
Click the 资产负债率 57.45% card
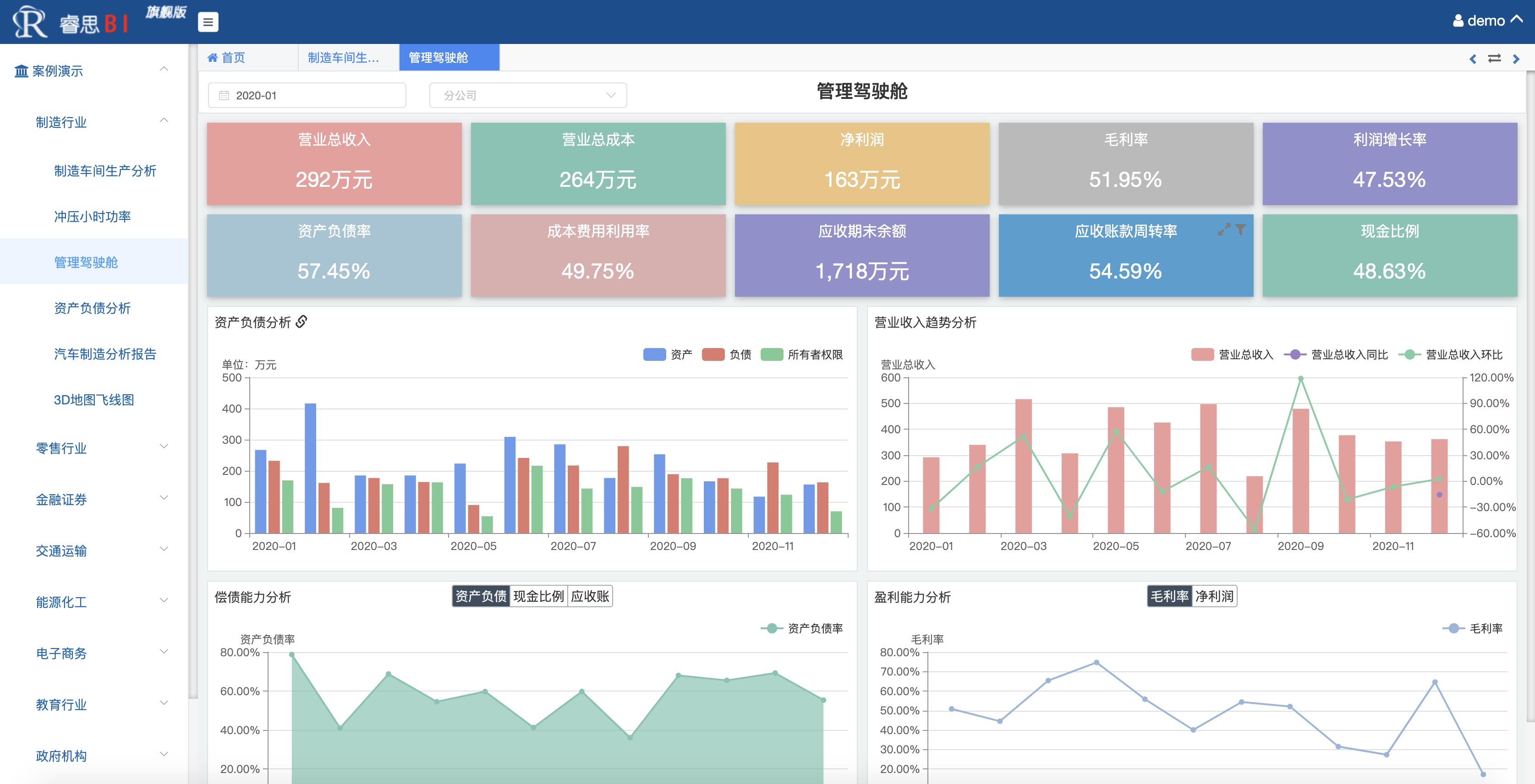pyautogui.click(x=334, y=256)
